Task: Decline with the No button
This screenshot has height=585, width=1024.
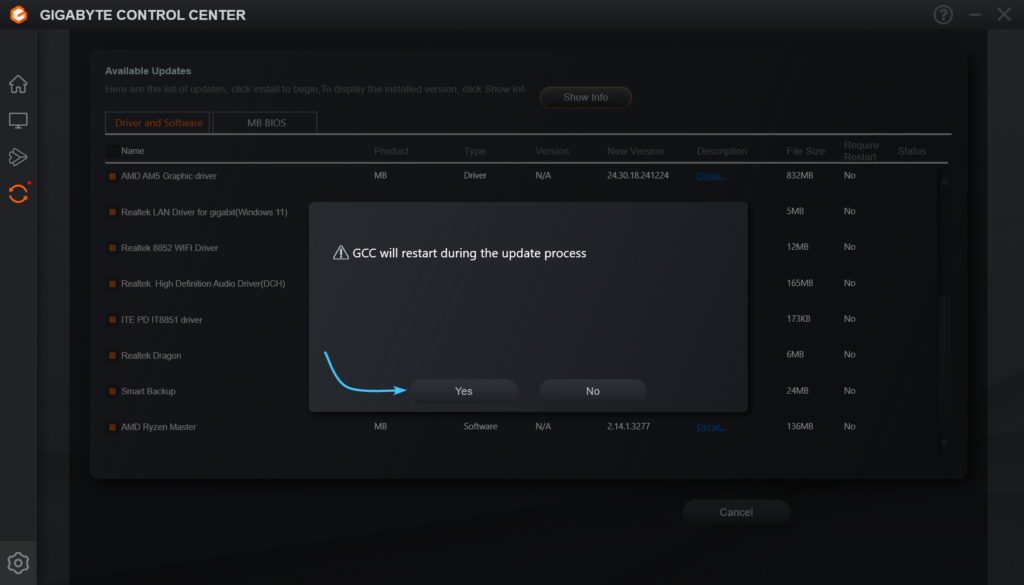Action: [x=592, y=391]
